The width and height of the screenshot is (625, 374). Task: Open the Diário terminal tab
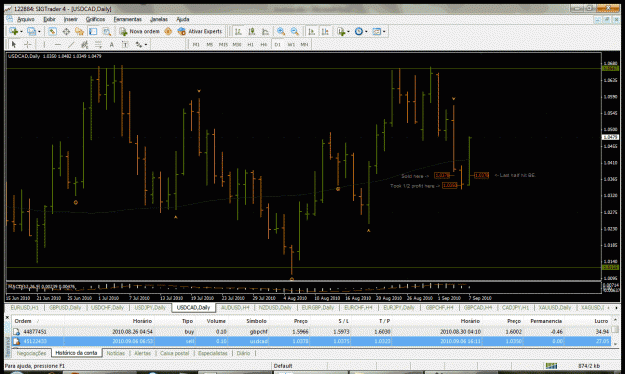tap(243, 353)
